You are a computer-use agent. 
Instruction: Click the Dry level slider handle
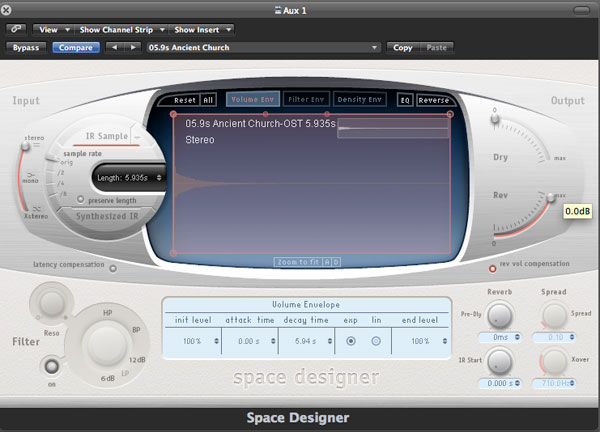[495, 118]
